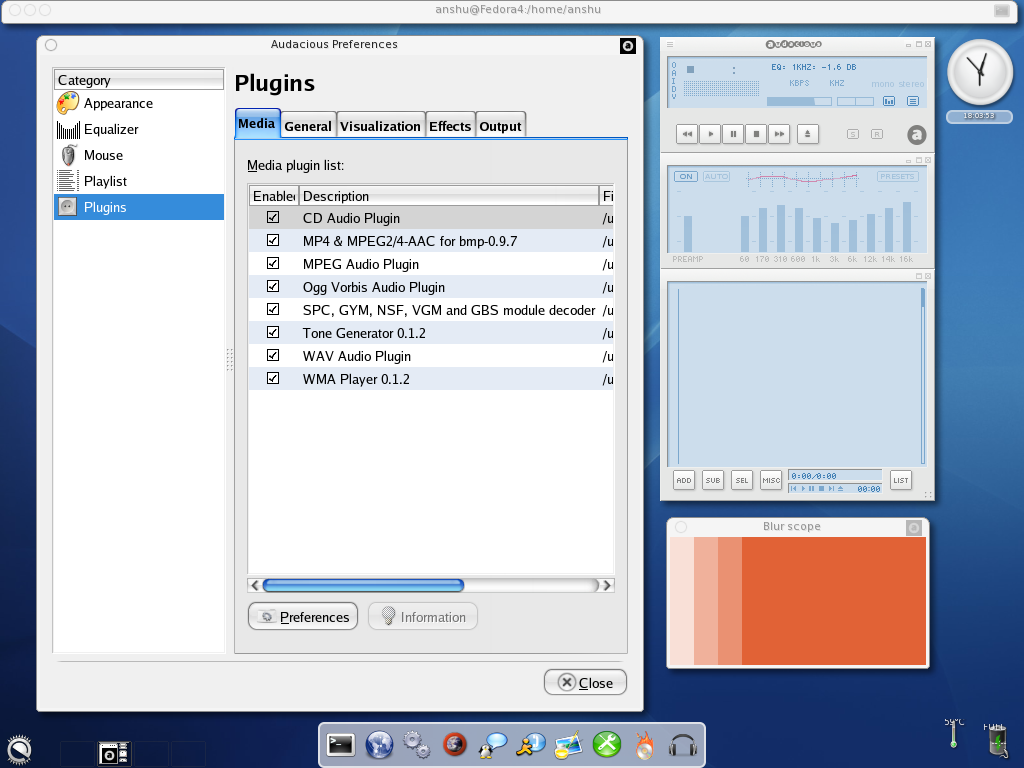Click the play button in Audacious player
The width and height of the screenshot is (1024, 768).
point(711,134)
